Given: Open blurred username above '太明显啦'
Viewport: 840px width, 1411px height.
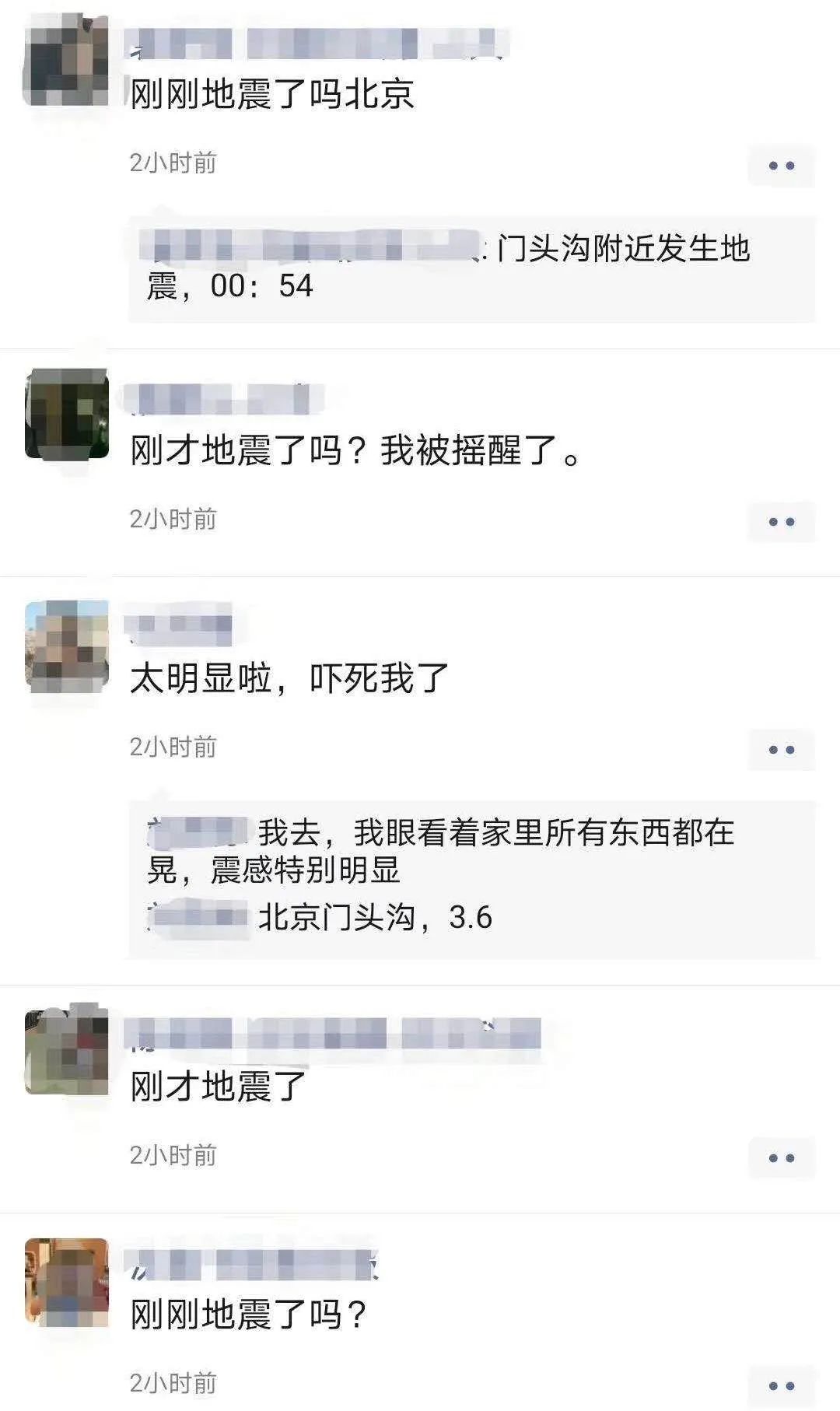Looking at the screenshot, I should tap(179, 628).
